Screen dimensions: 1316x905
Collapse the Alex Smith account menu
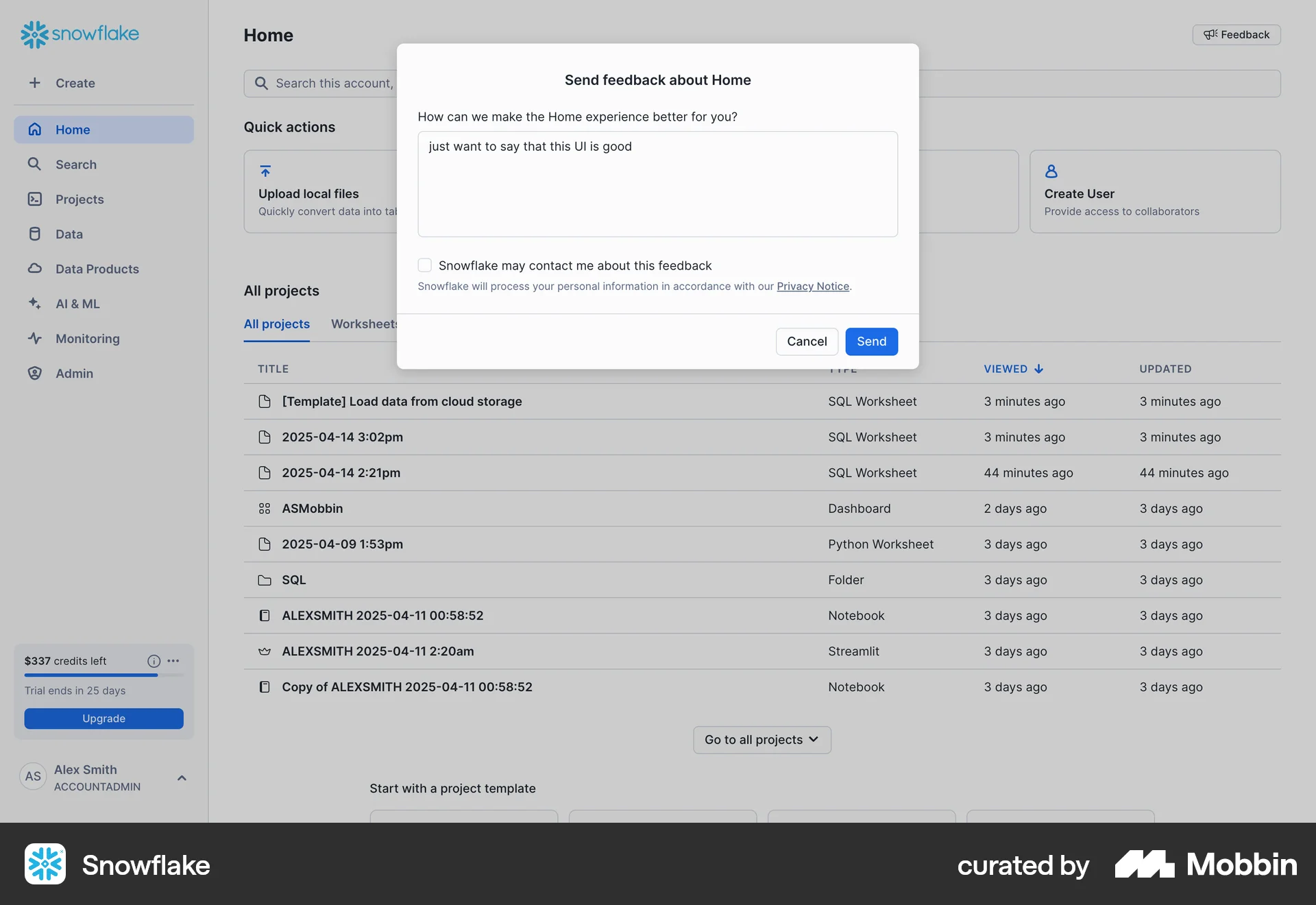tap(182, 777)
